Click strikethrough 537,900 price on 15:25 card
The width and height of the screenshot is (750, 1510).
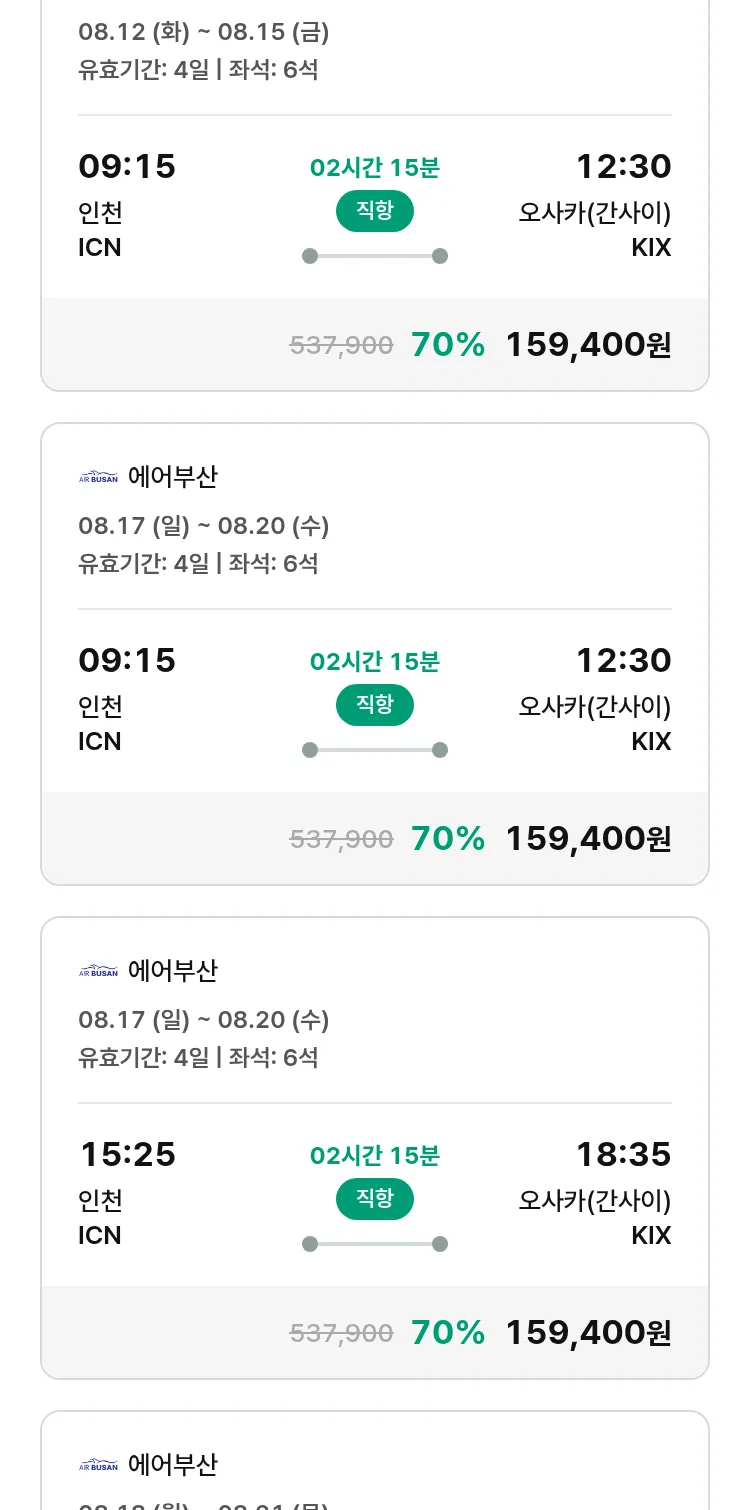[341, 1333]
